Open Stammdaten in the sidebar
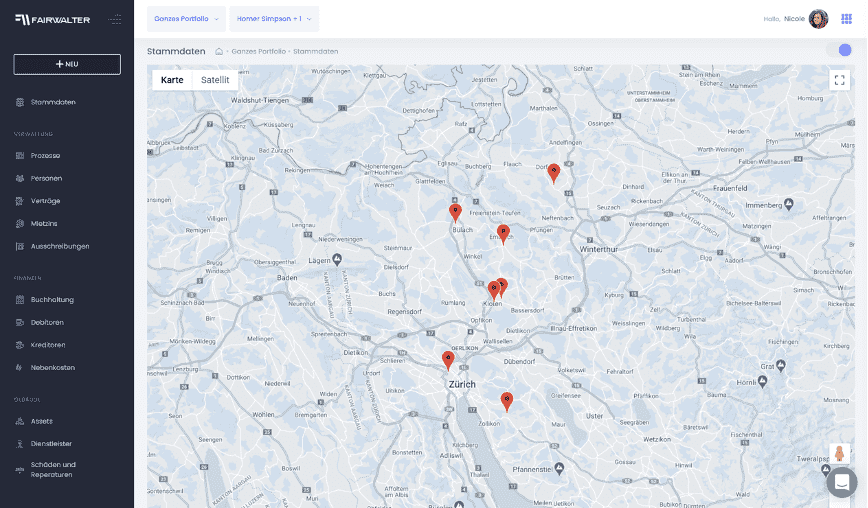The width and height of the screenshot is (868, 508). pos(53,102)
